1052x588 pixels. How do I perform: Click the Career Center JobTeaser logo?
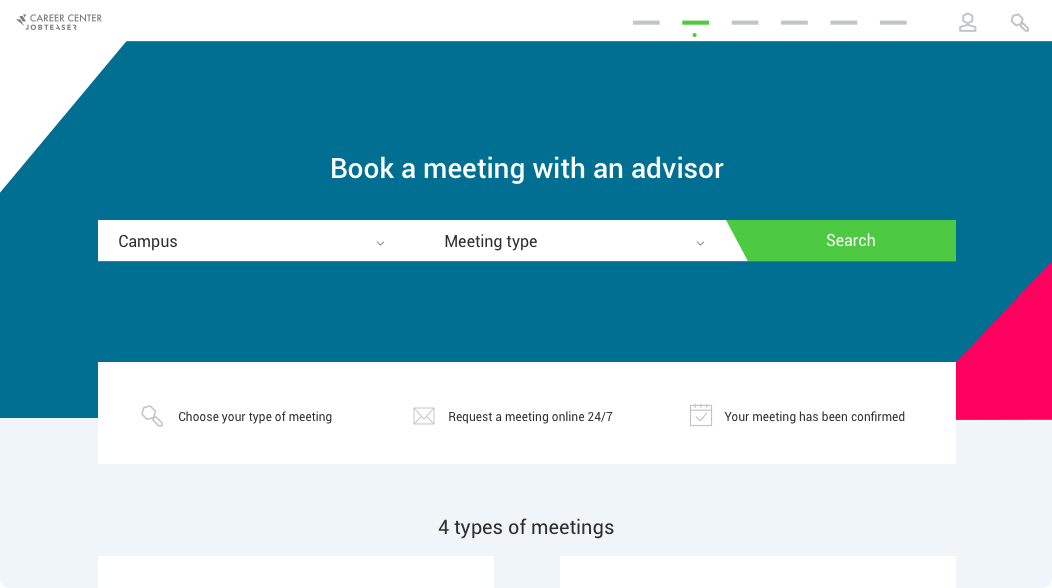pyautogui.click(x=59, y=22)
